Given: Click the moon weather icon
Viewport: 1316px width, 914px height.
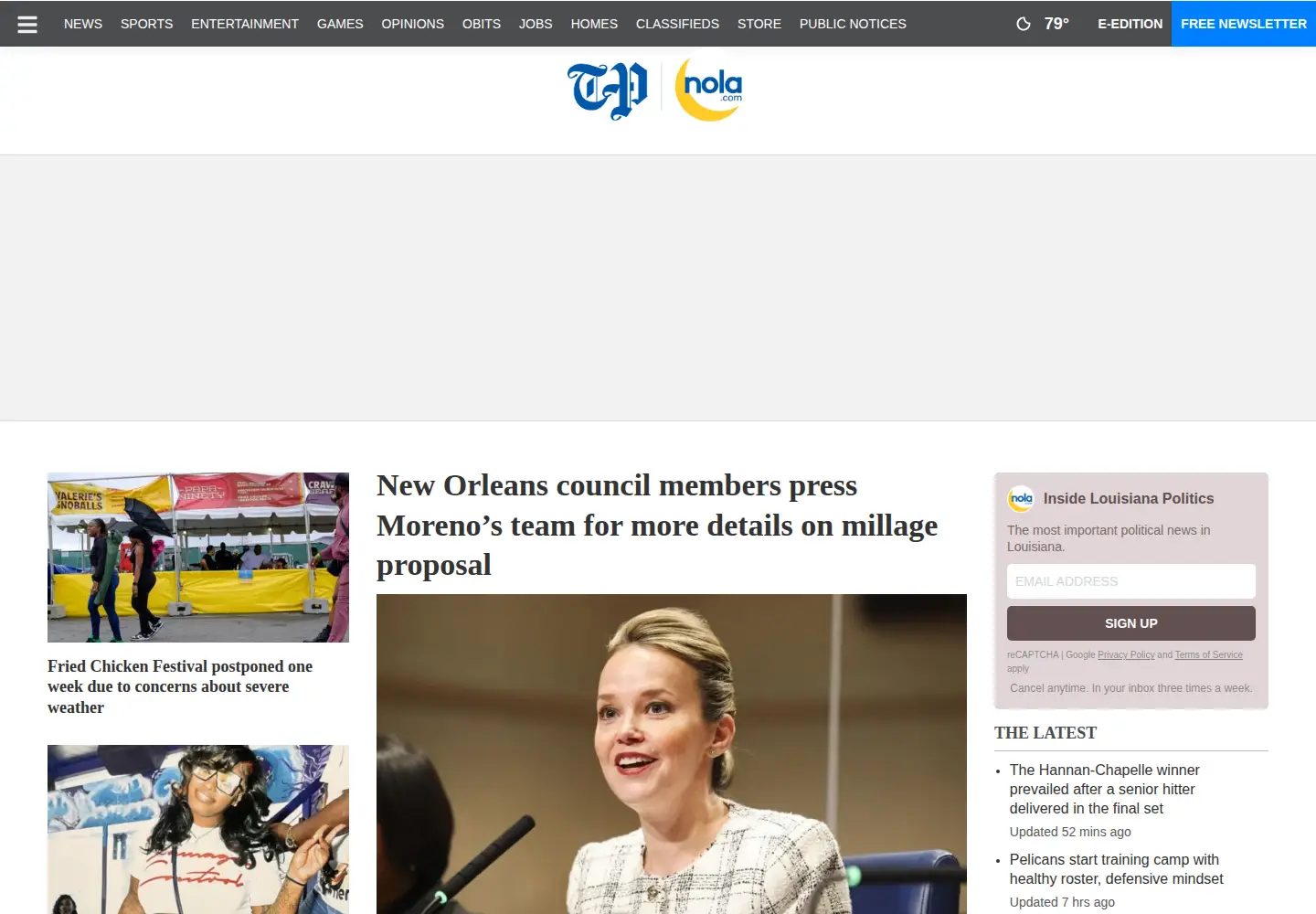Looking at the screenshot, I should click(1024, 24).
